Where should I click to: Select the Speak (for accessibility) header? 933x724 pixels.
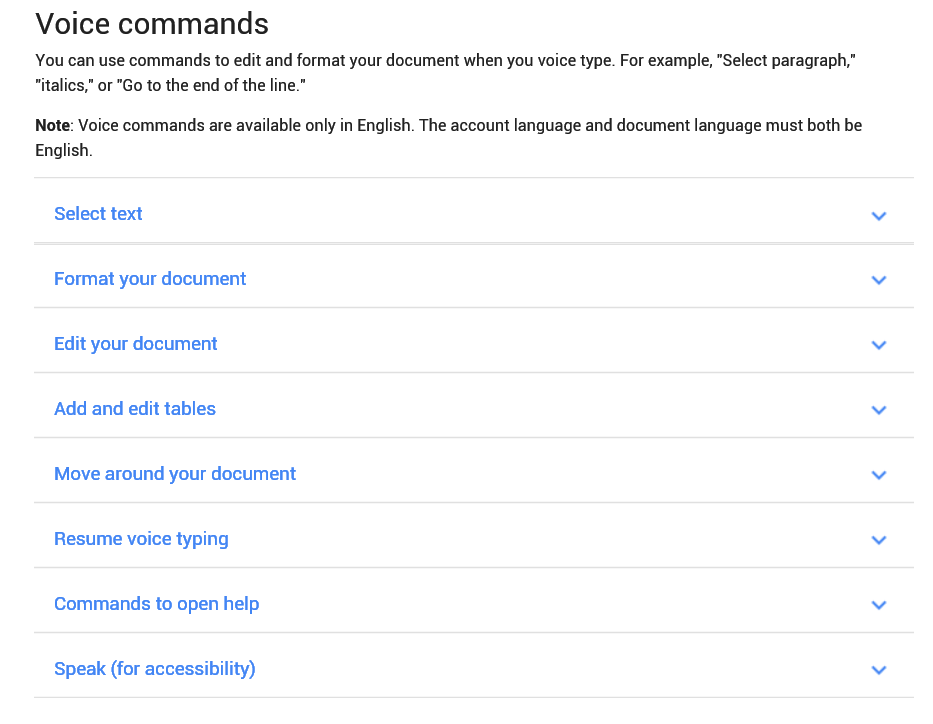[154, 668]
